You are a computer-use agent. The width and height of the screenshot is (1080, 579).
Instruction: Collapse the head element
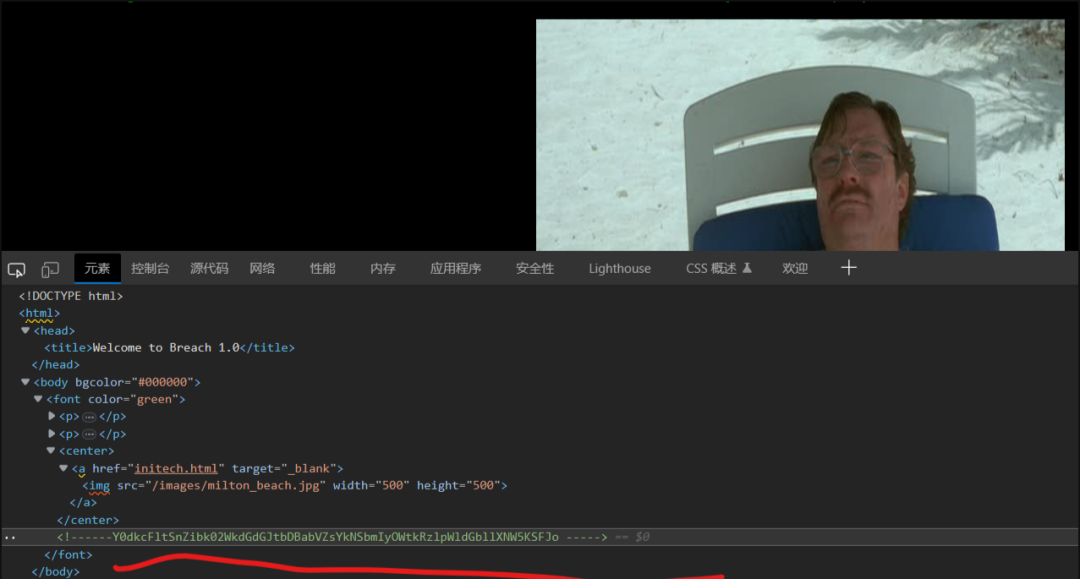point(25,330)
